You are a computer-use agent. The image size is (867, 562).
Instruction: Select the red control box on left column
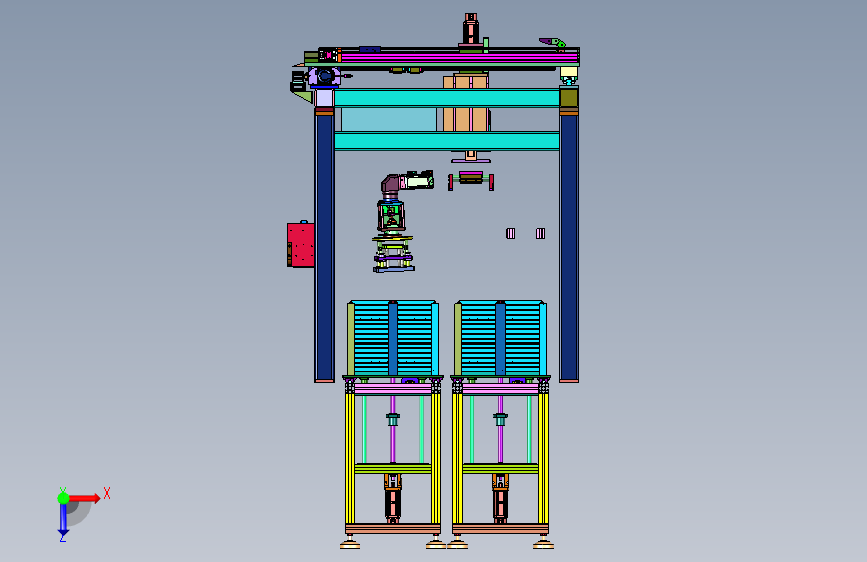pos(301,244)
